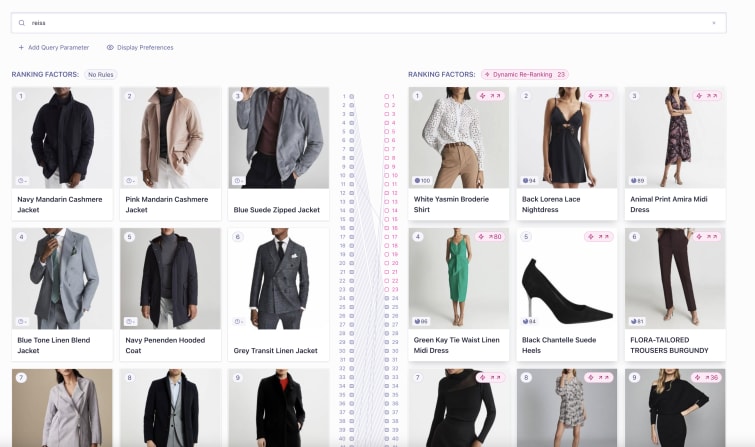Click the Green Kay Tie Waist Linen Midi Dress title

pos(456,345)
